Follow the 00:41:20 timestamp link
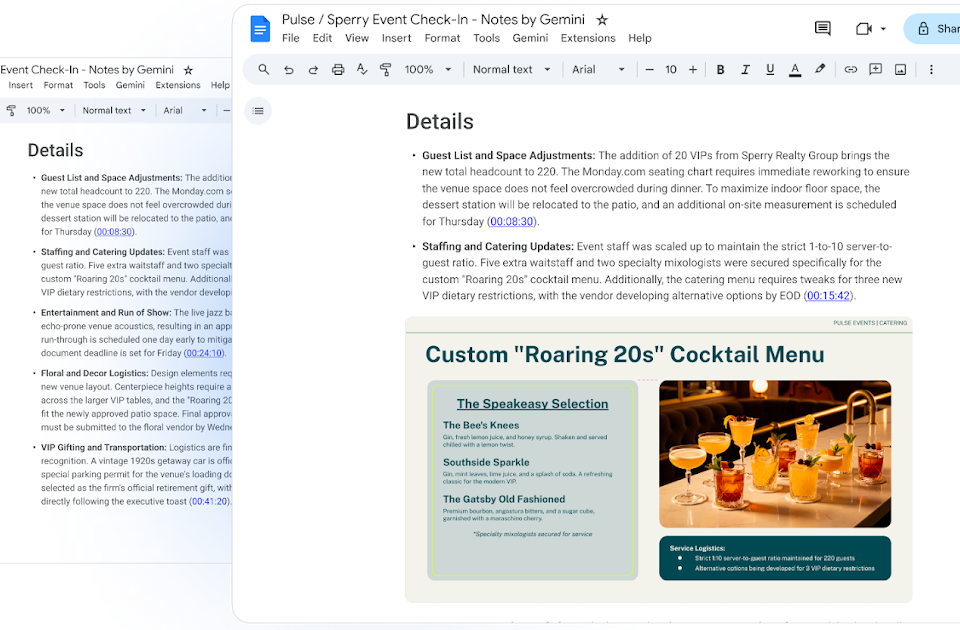 click(x=209, y=501)
